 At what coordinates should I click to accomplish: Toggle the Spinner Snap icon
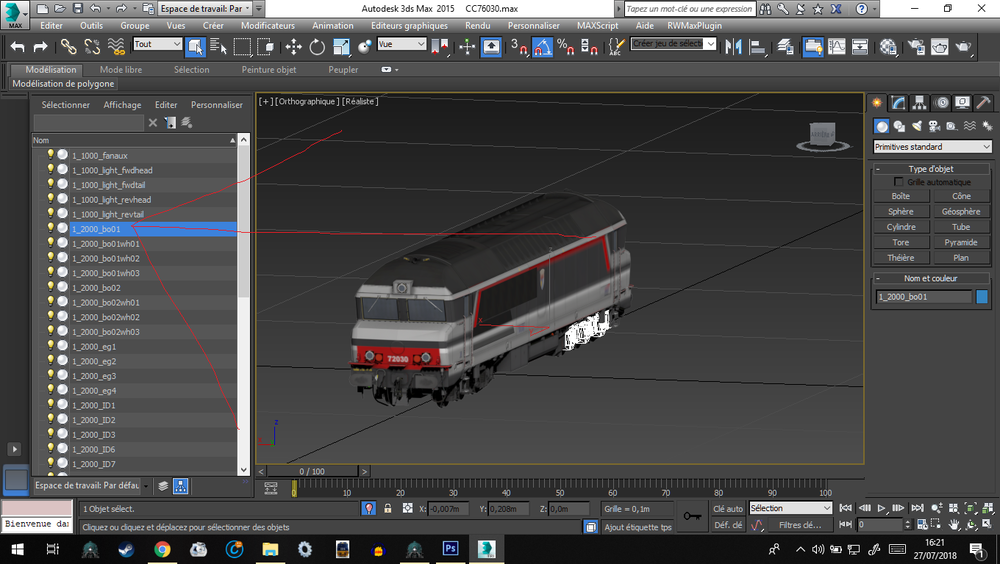(589, 47)
